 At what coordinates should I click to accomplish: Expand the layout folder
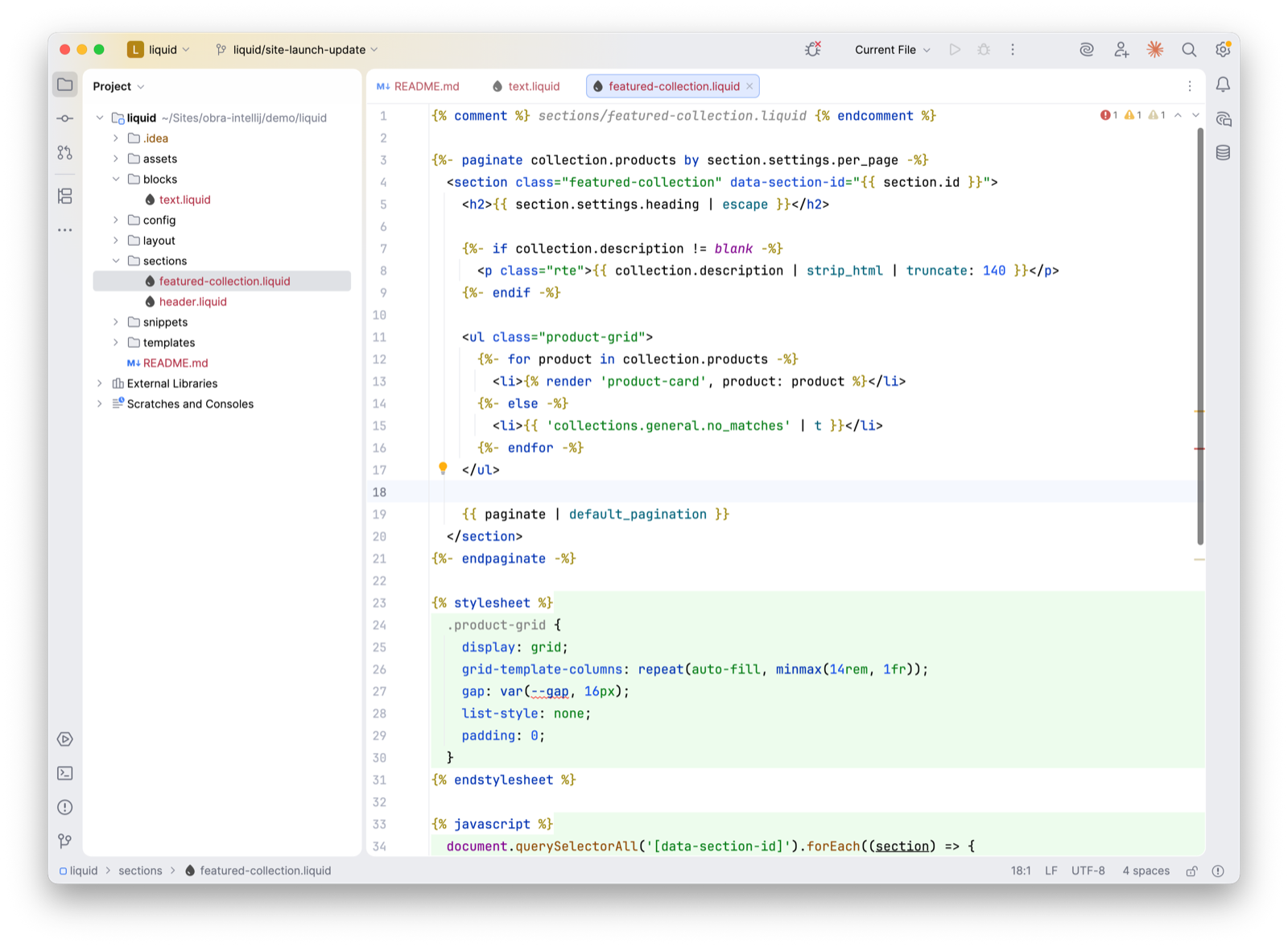[x=116, y=240]
